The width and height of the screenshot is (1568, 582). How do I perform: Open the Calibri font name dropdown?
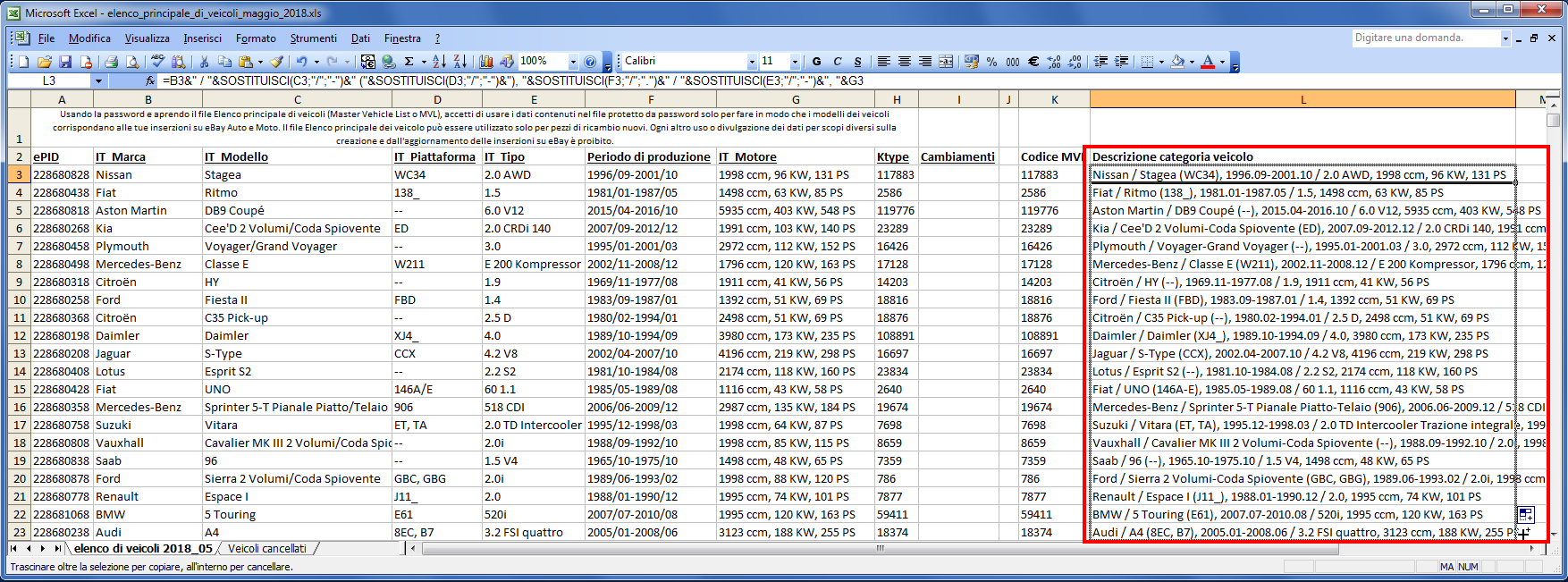[752, 62]
